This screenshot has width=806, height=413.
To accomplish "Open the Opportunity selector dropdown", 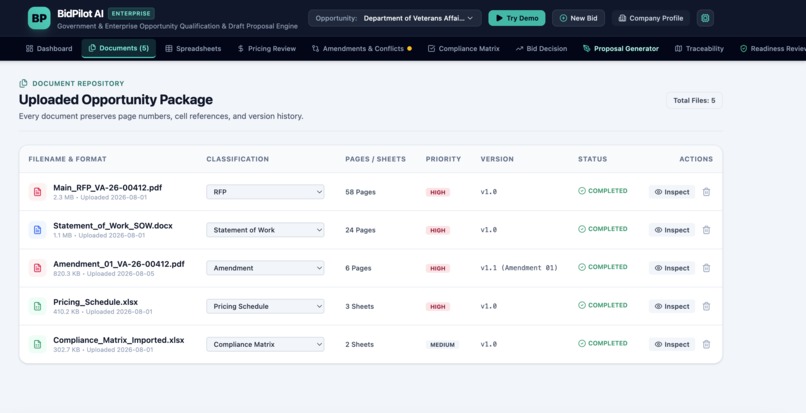I will click(x=395, y=18).
